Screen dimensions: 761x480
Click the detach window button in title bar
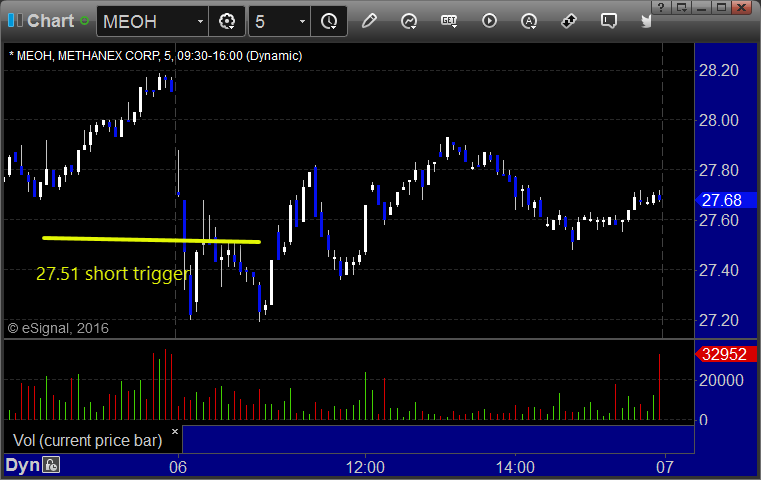[682, 7]
